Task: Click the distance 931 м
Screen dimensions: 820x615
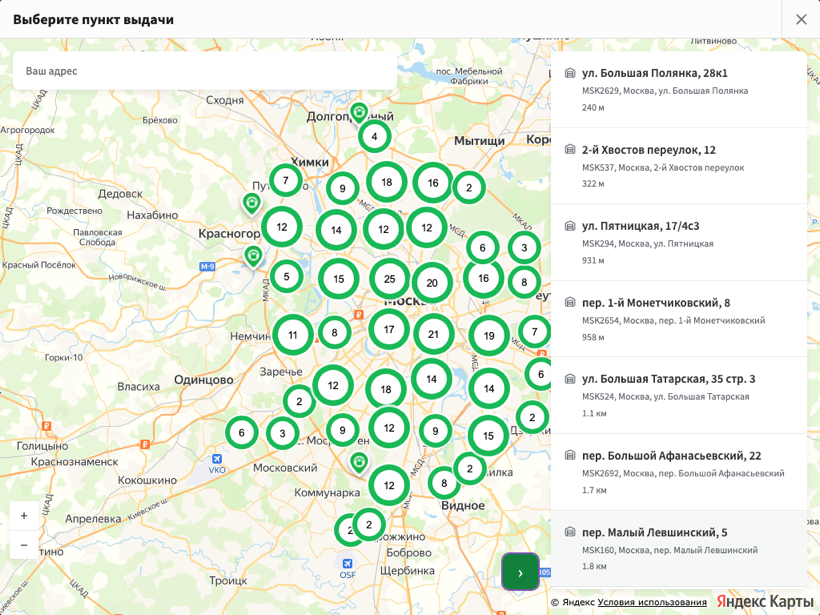Action: 593,260
